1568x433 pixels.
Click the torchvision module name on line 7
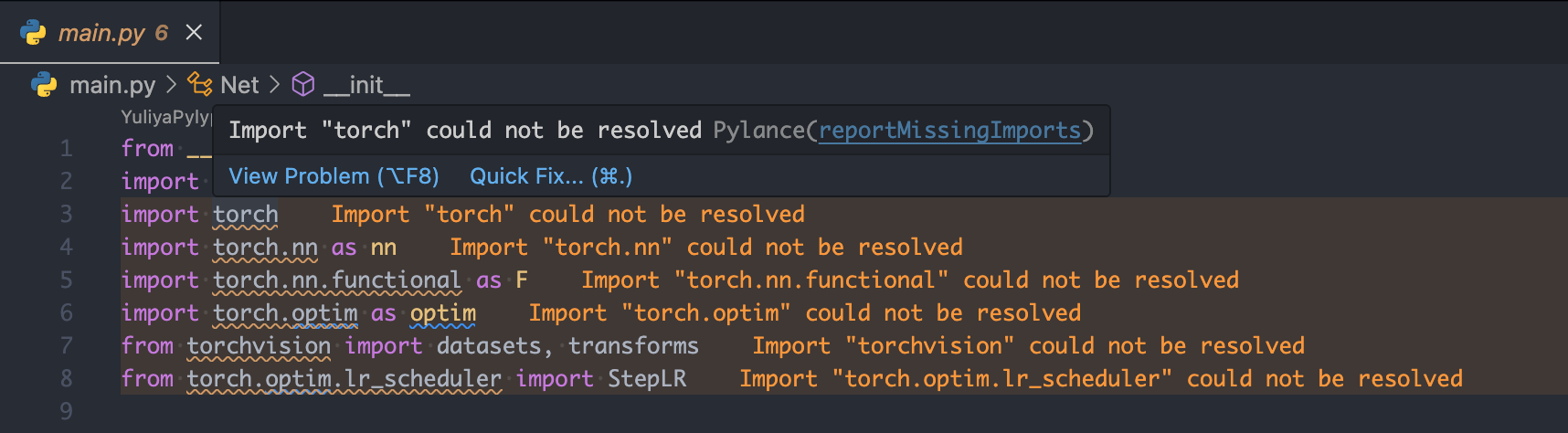click(259, 346)
